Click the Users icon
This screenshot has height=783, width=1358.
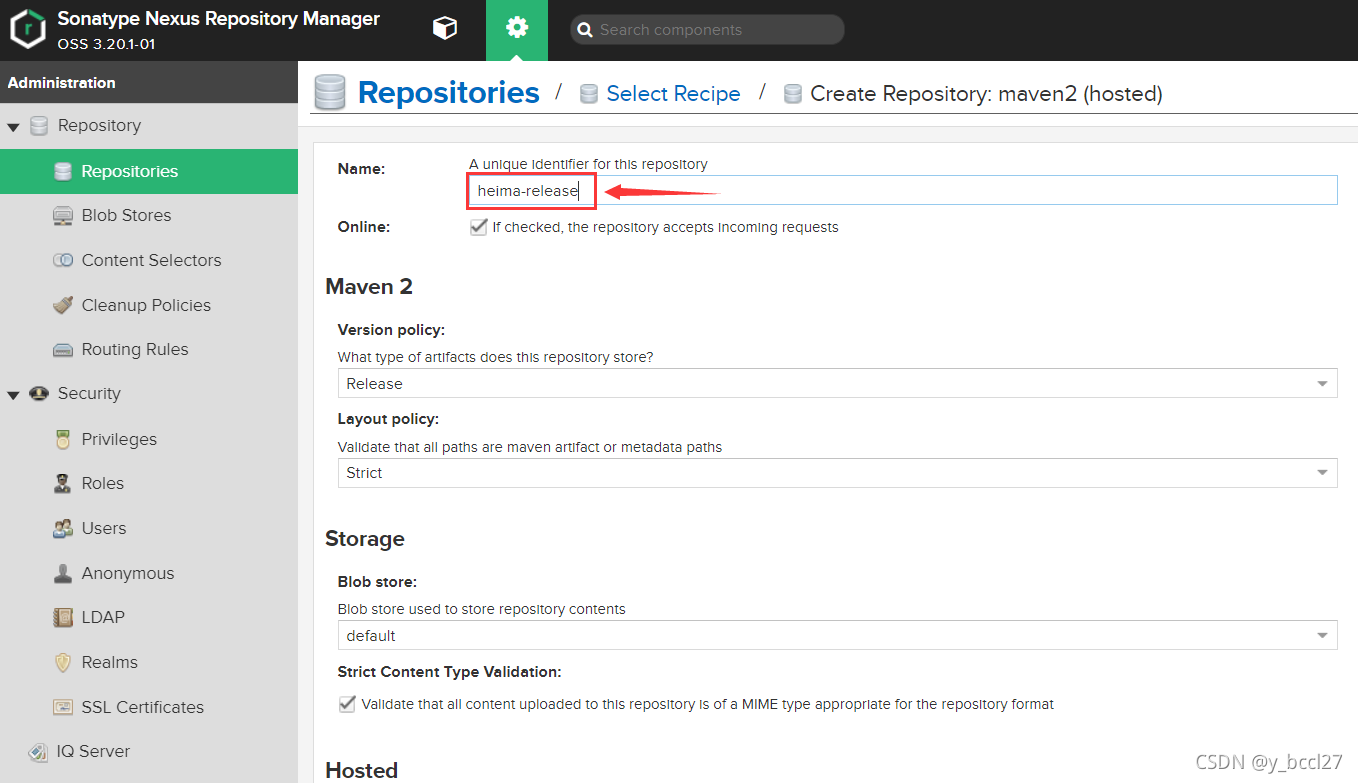point(63,528)
